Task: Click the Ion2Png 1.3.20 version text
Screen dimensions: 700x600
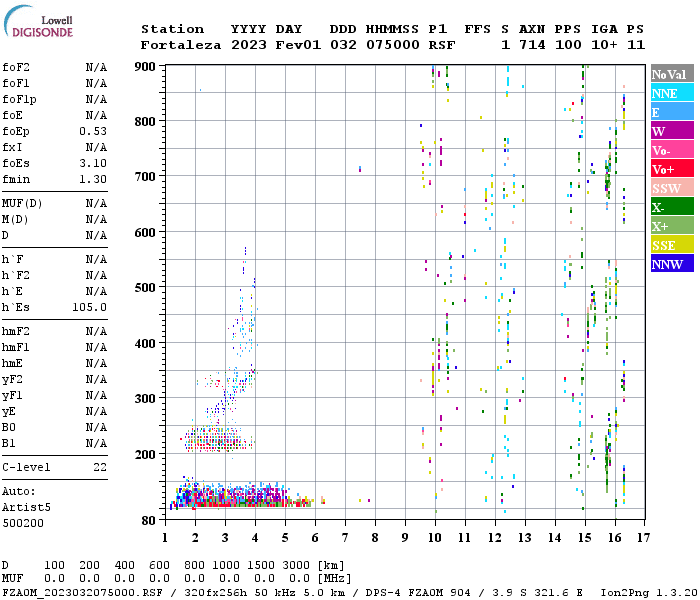Action: pyautogui.click(x=649, y=593)
